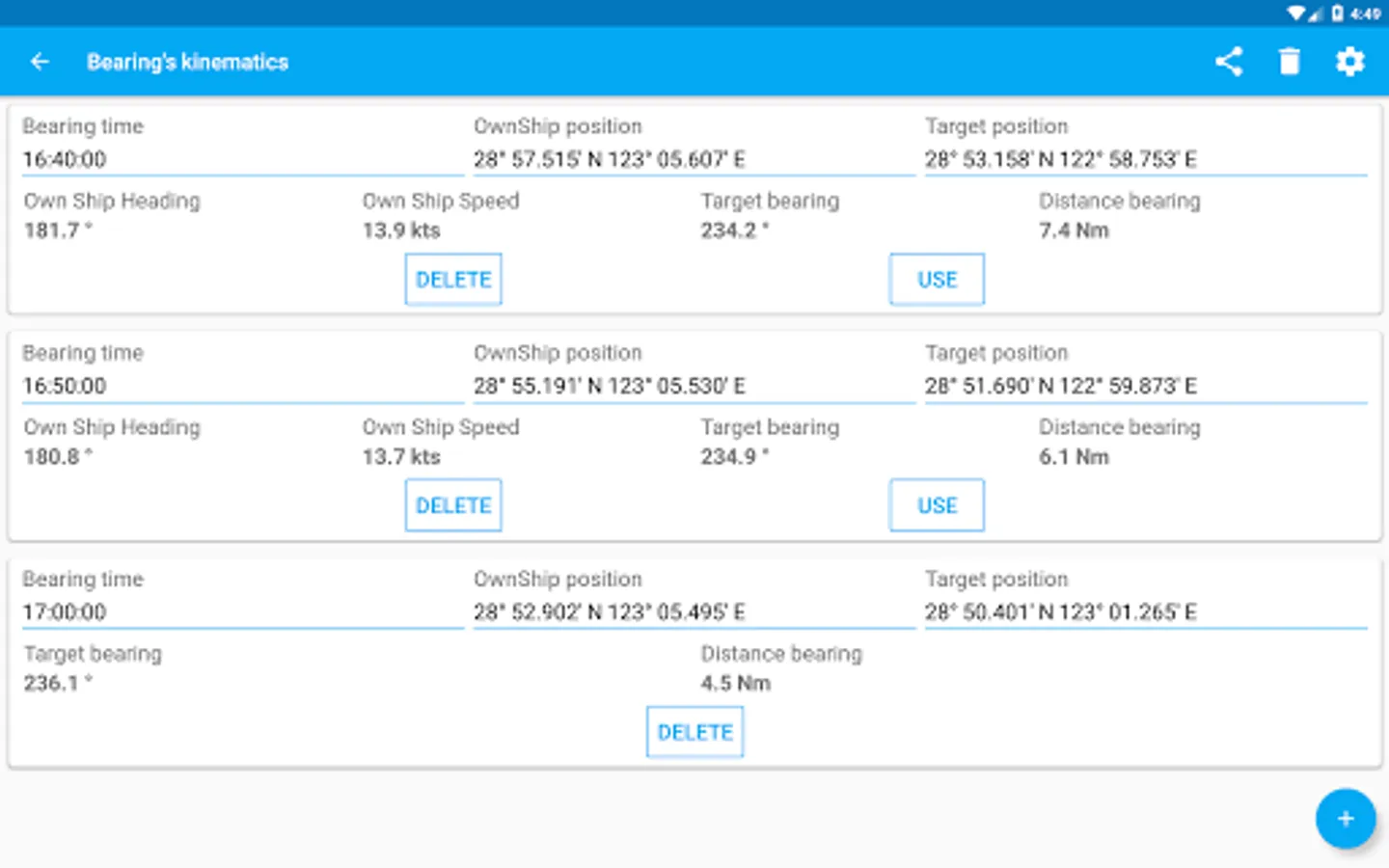Image resolution: width=1389 pixels, height=868 pixels.
Task: Tap the status bar clock 4:49
Action: click(x=1366, y=14)
